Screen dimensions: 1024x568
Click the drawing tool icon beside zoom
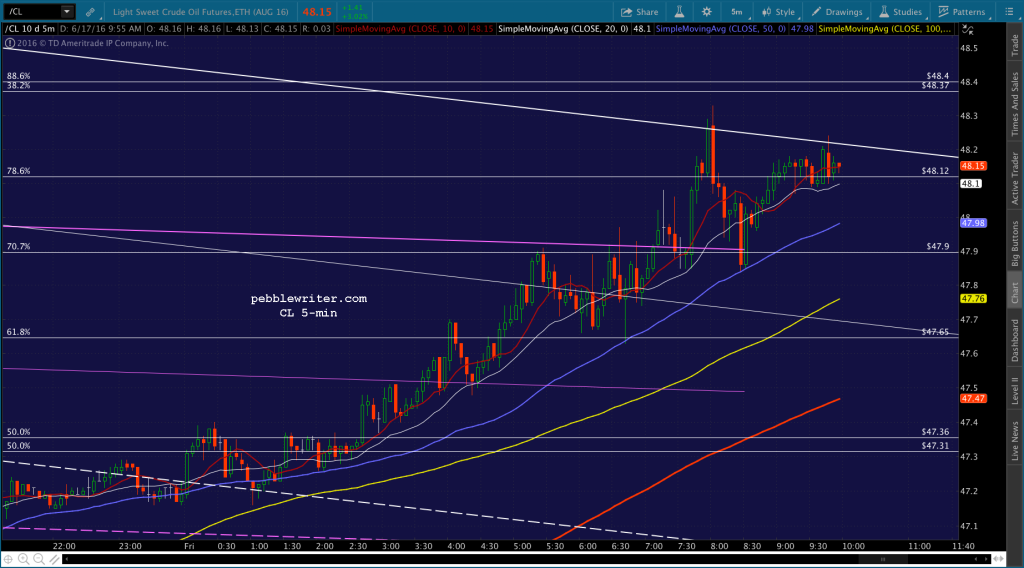tap(54, 559)
